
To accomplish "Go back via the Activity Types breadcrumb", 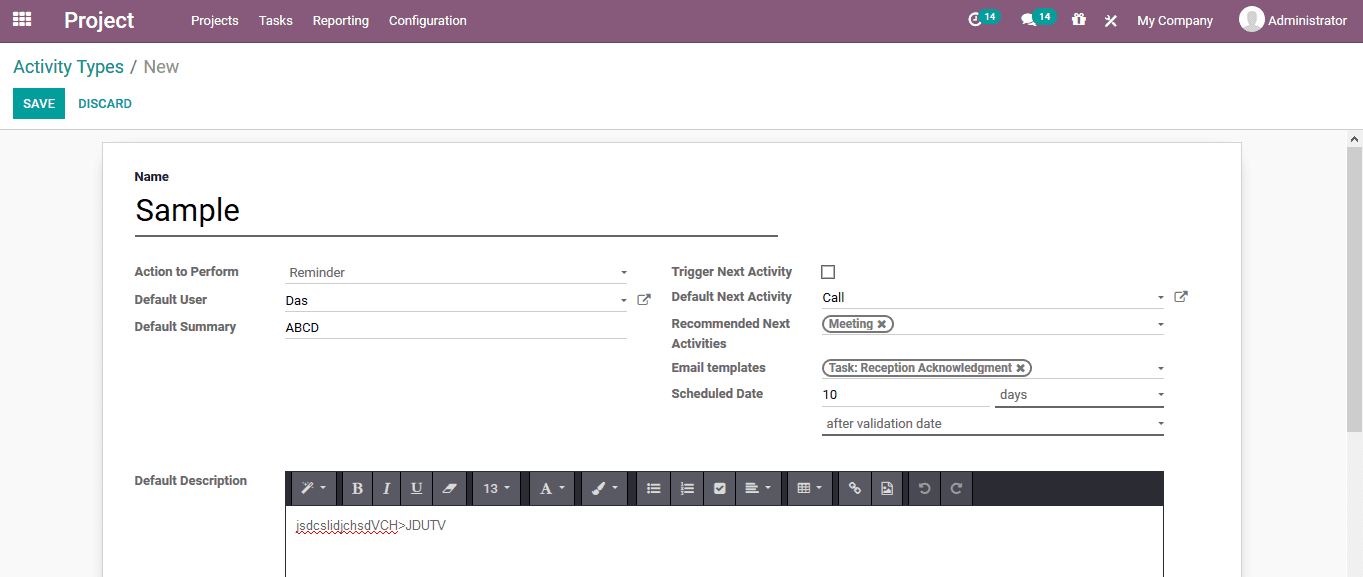I will point(68,66).
